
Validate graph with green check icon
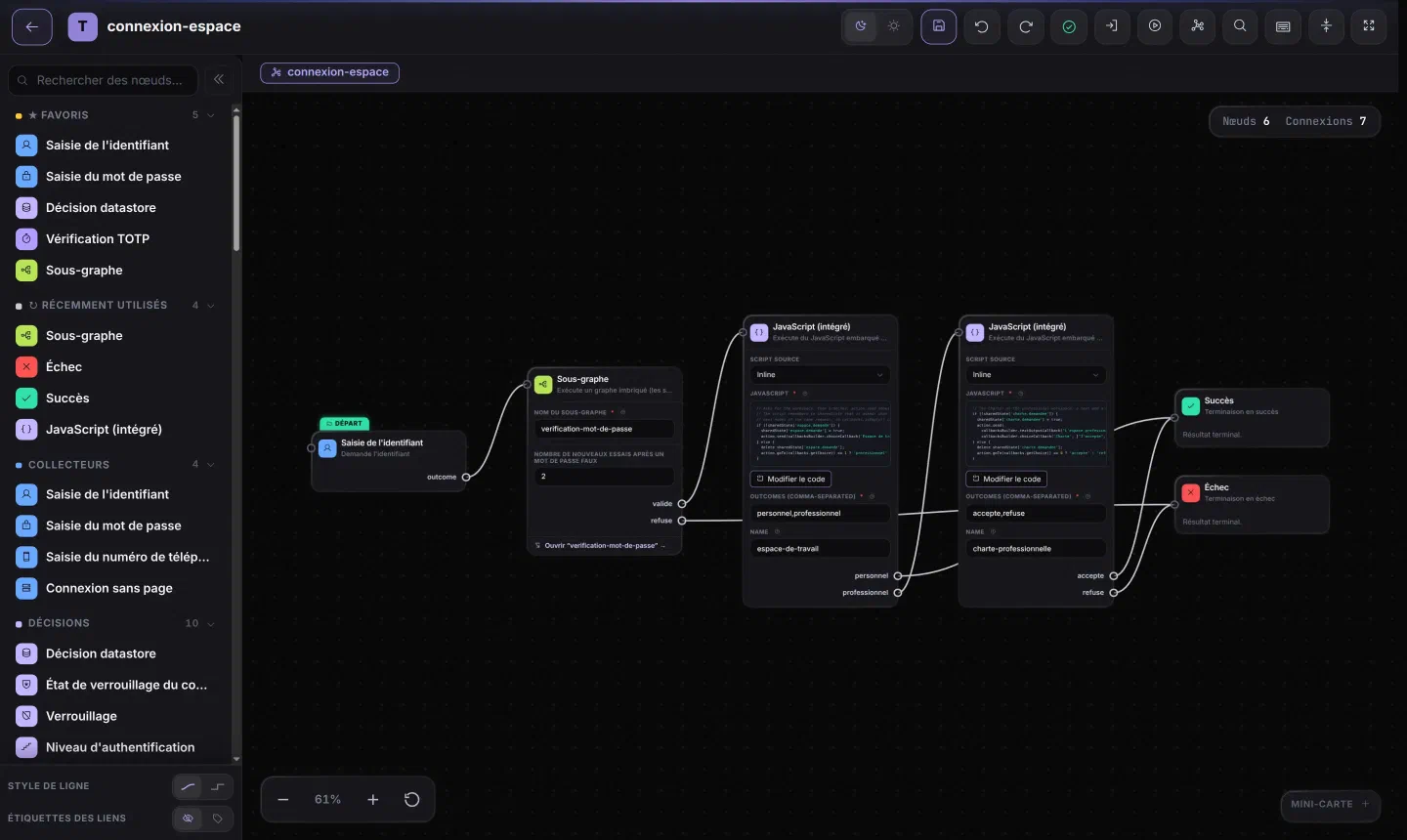[x=1069, y=26]
